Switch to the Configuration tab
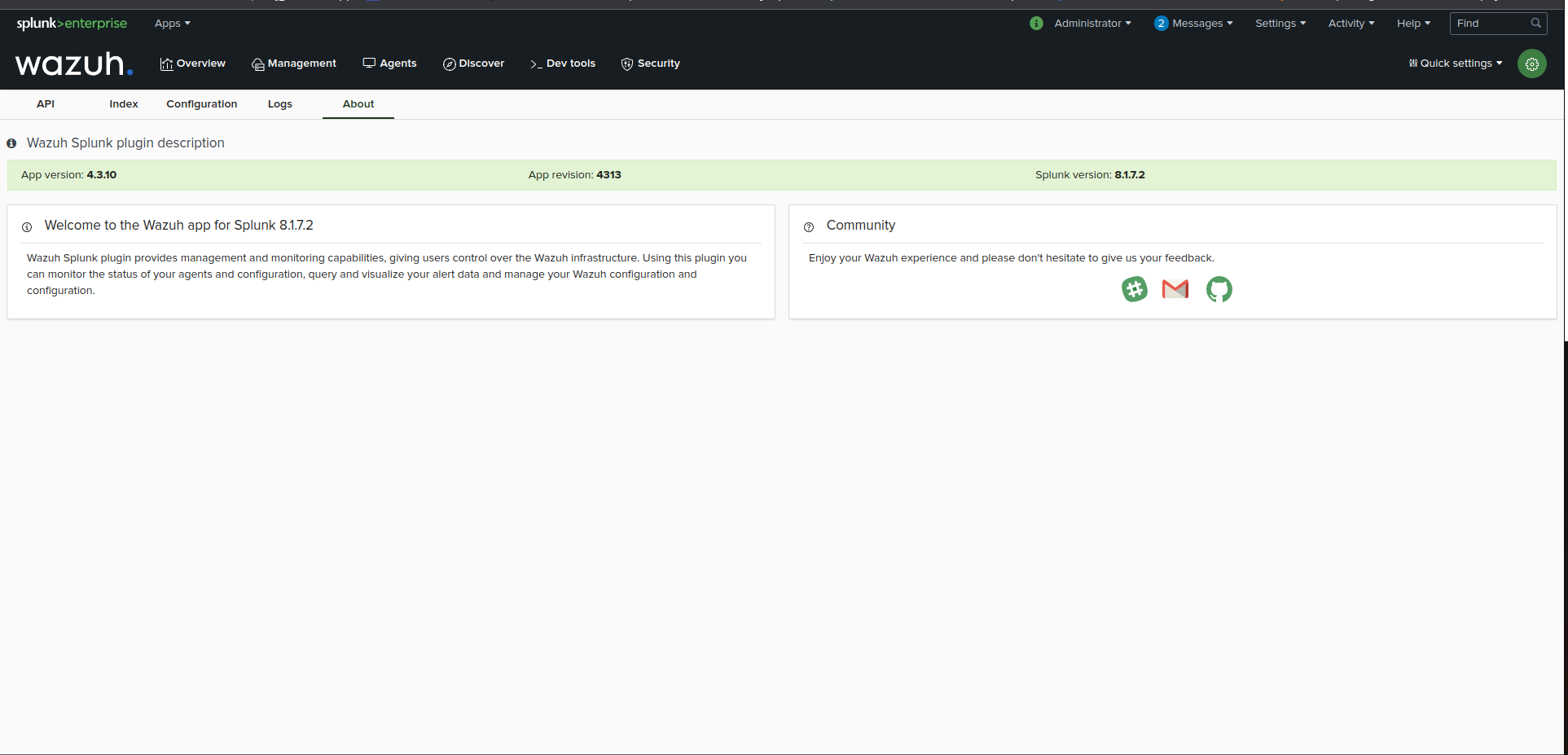 pyautogui.click(x=201, y=103)
